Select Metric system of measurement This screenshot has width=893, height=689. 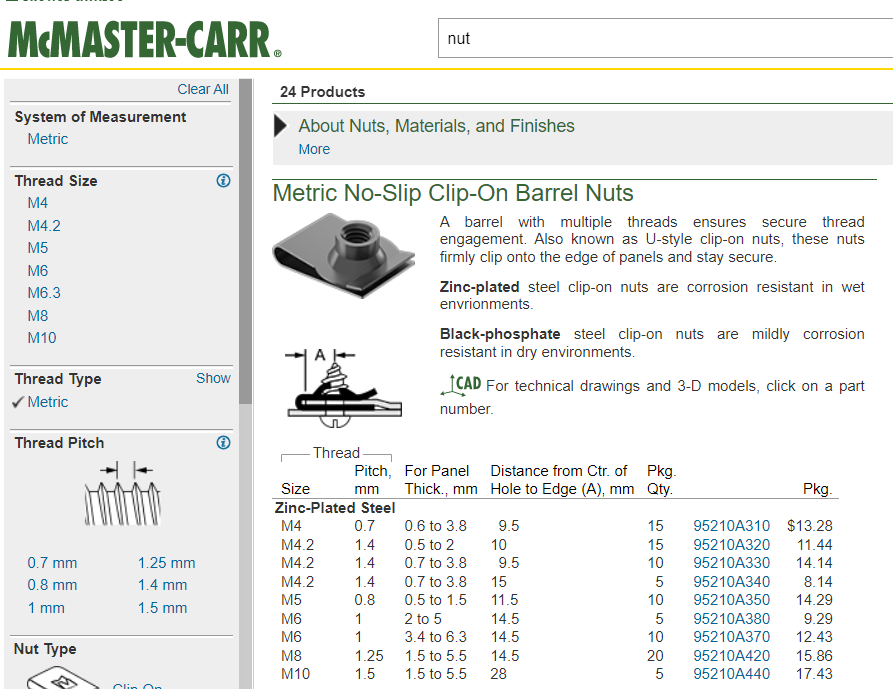(48, 139)
